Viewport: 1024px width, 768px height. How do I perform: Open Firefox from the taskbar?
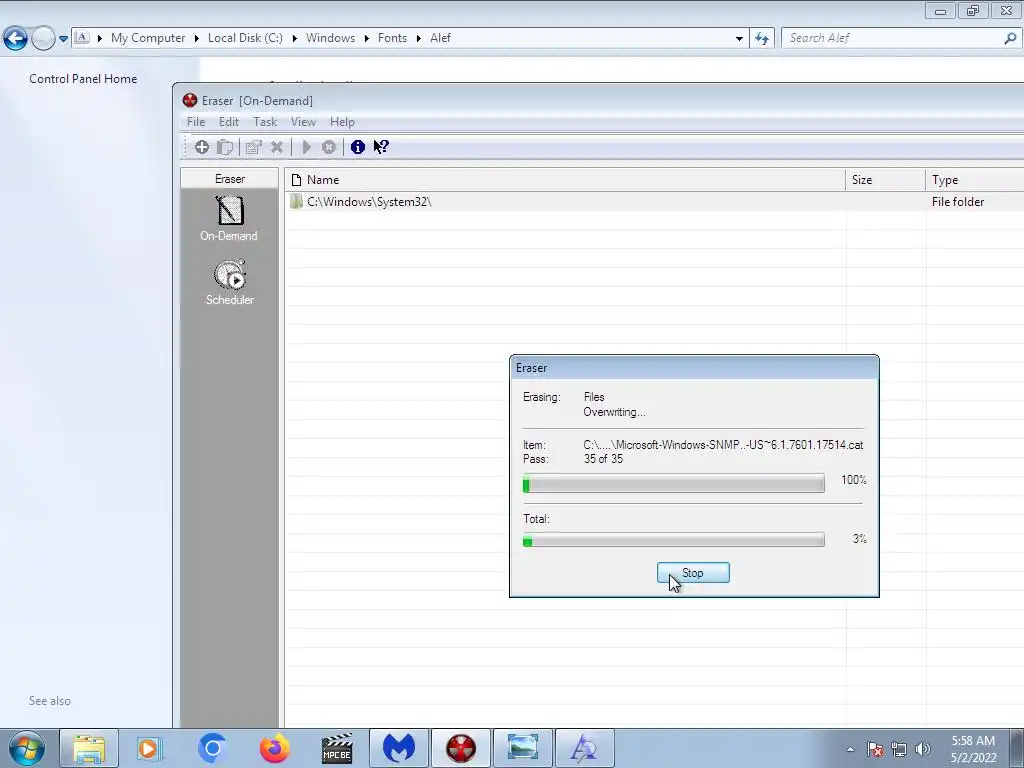274,748
